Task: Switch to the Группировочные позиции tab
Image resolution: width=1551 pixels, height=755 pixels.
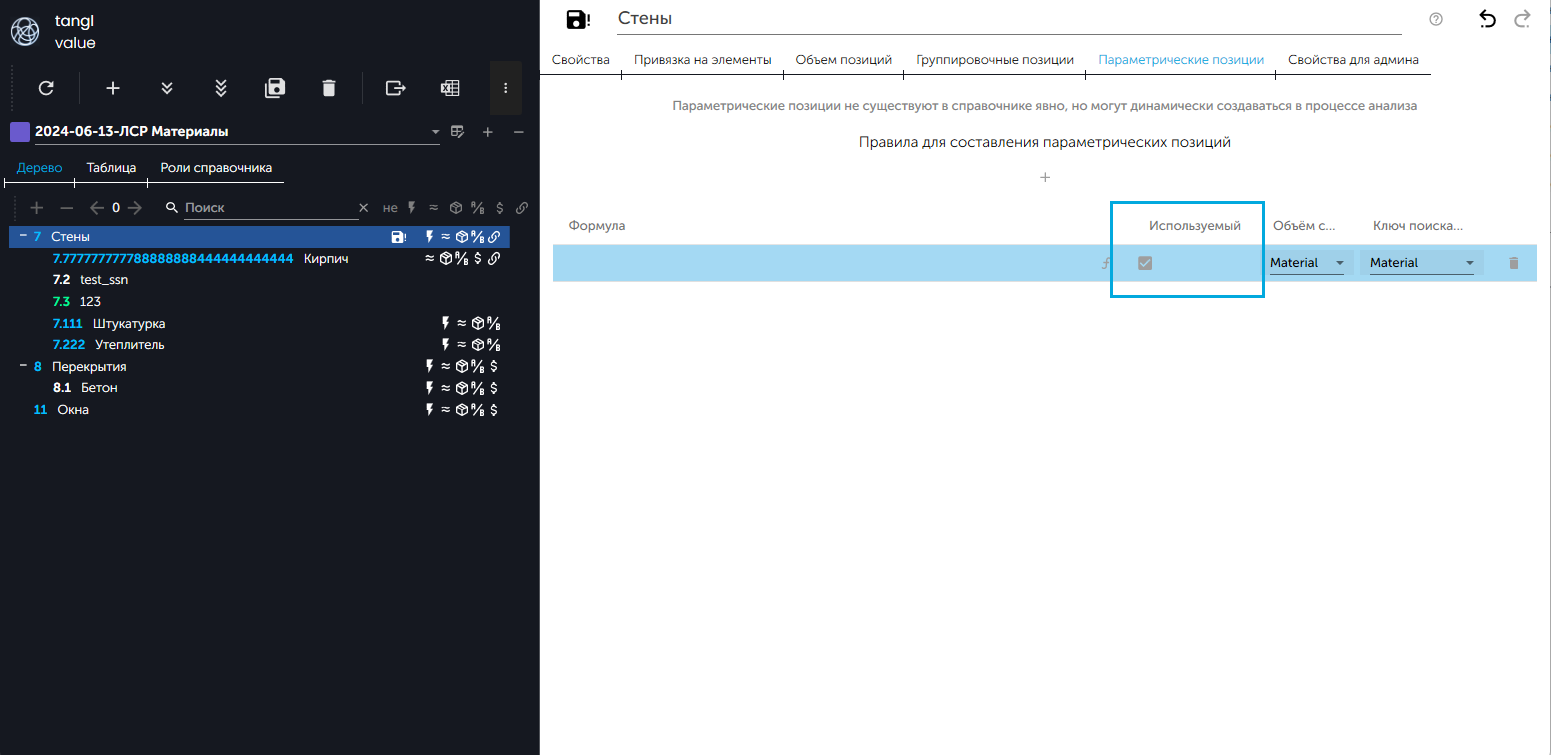Action: [994, 60]
